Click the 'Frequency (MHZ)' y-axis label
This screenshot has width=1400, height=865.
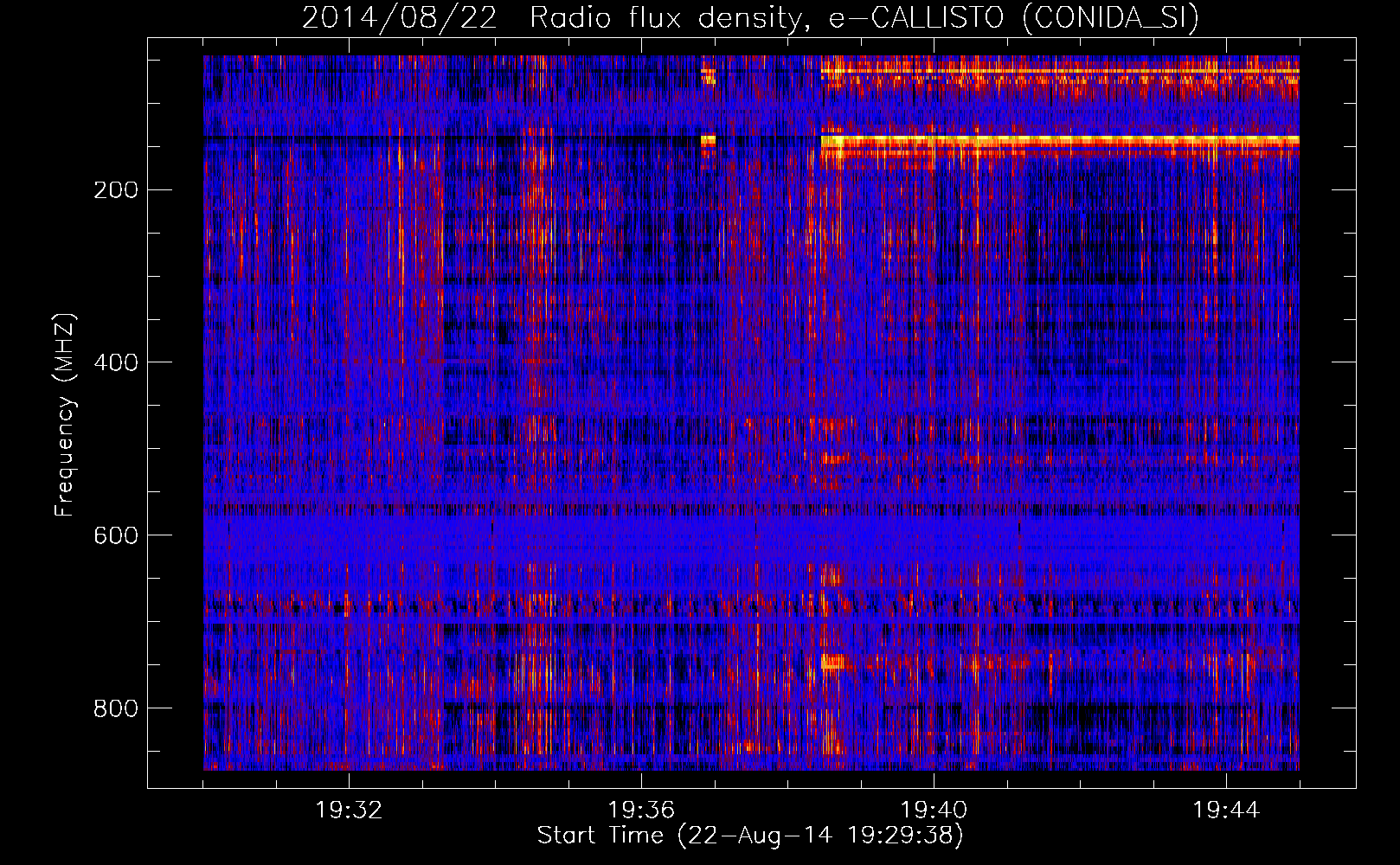point(65,415)
